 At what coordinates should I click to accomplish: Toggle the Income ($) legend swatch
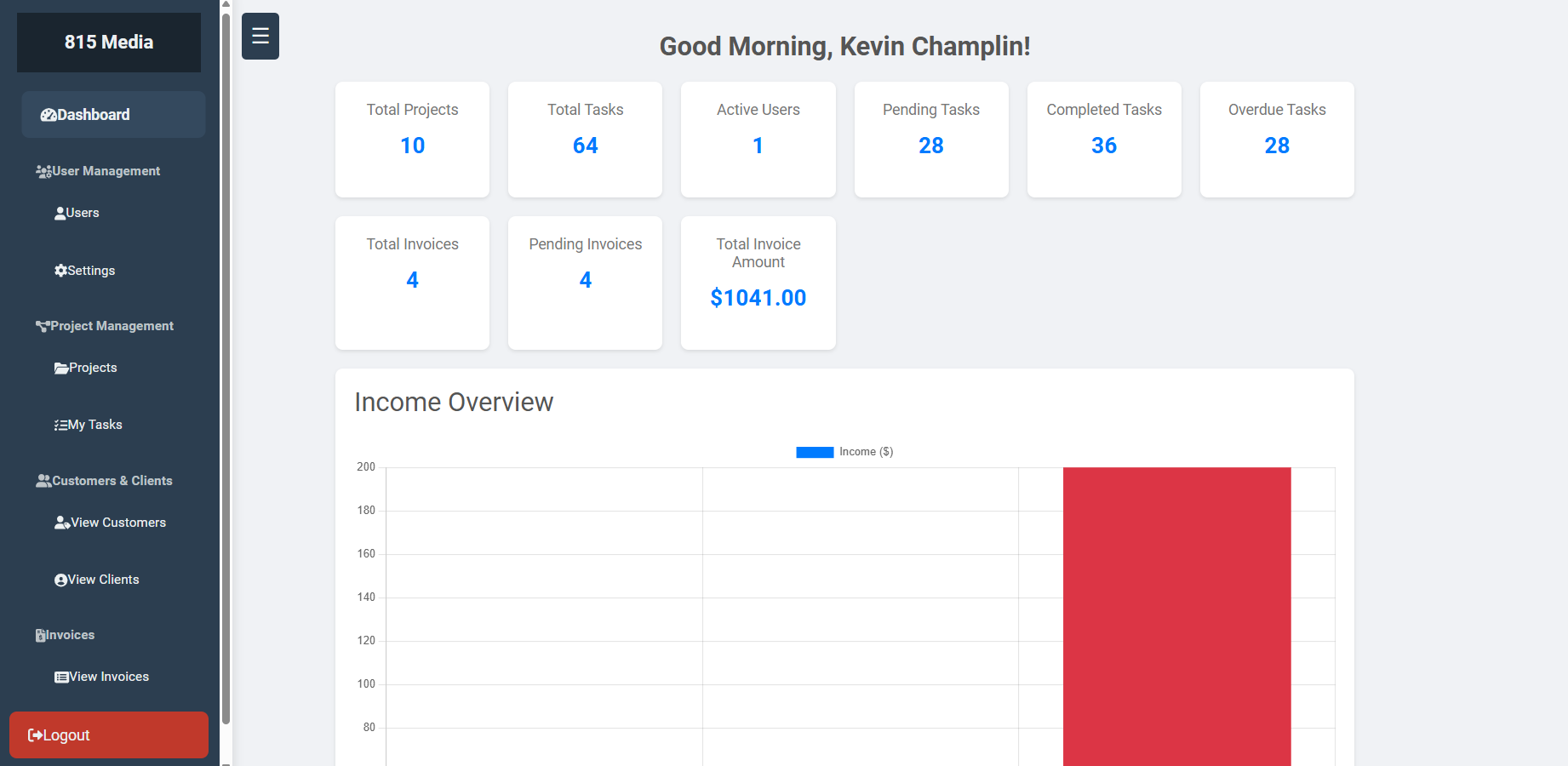coord(815,452)
